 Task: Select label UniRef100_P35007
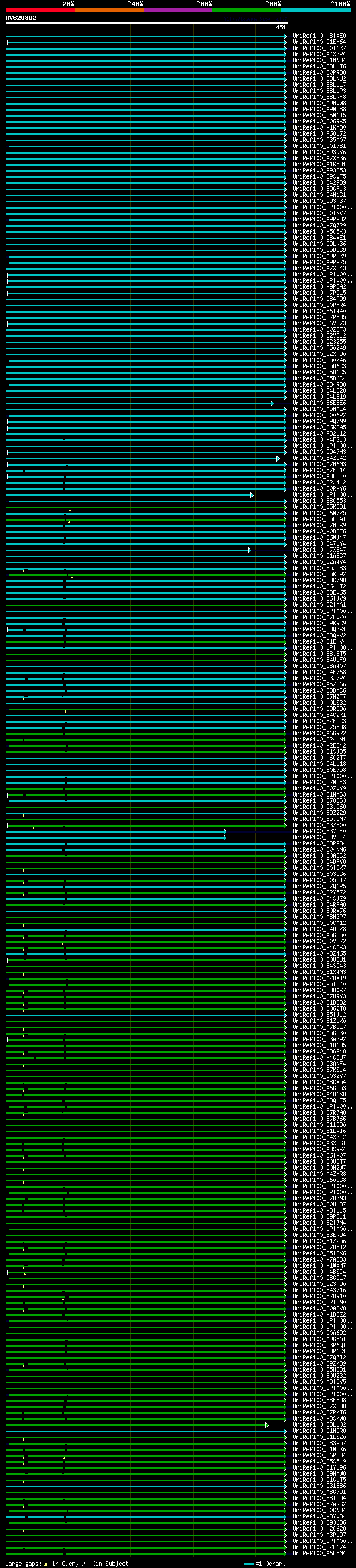[x=319, y=140]
